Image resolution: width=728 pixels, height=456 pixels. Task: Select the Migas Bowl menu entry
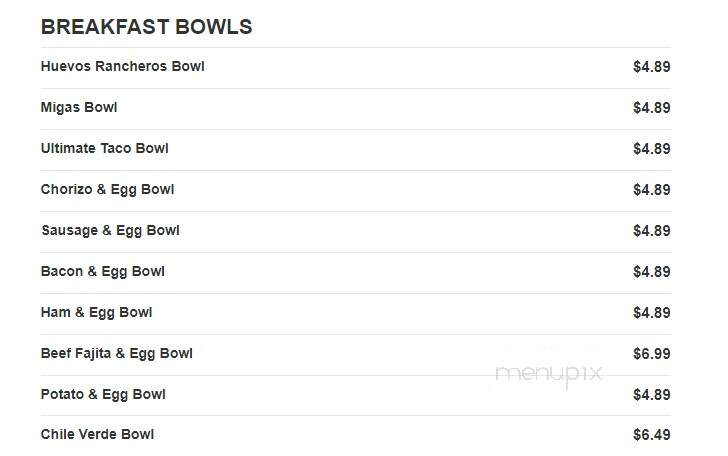(79, 108)
